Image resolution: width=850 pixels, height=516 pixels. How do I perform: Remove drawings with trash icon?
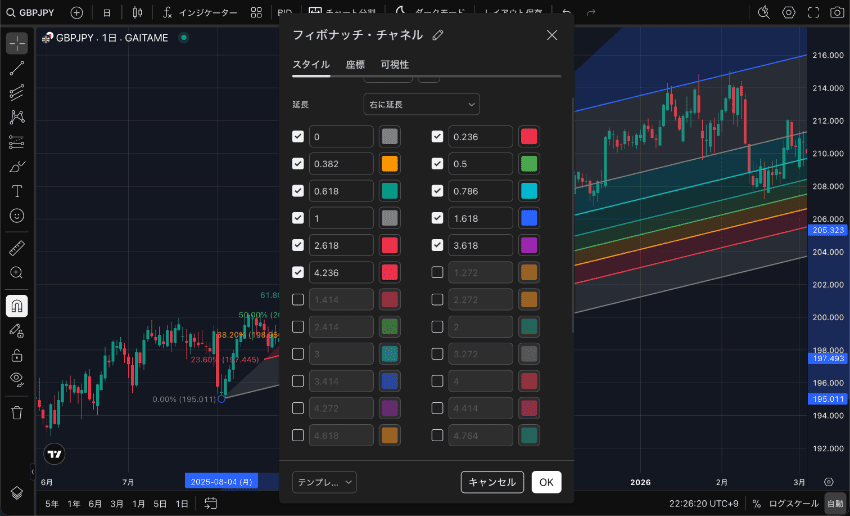point(17,412)
